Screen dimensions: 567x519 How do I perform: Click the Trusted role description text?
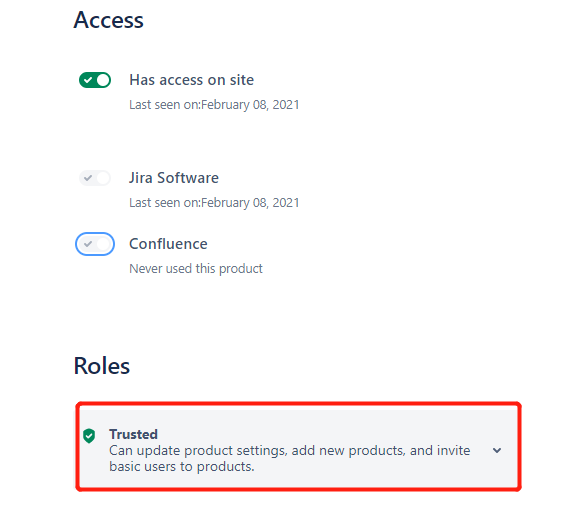click(290, 458)
